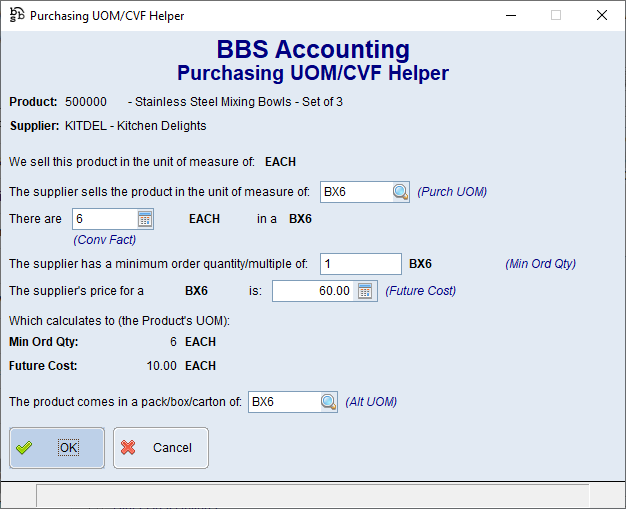Click the BBS Accounting heading text
Screen dimensions: 626x509
click(312, 50)
